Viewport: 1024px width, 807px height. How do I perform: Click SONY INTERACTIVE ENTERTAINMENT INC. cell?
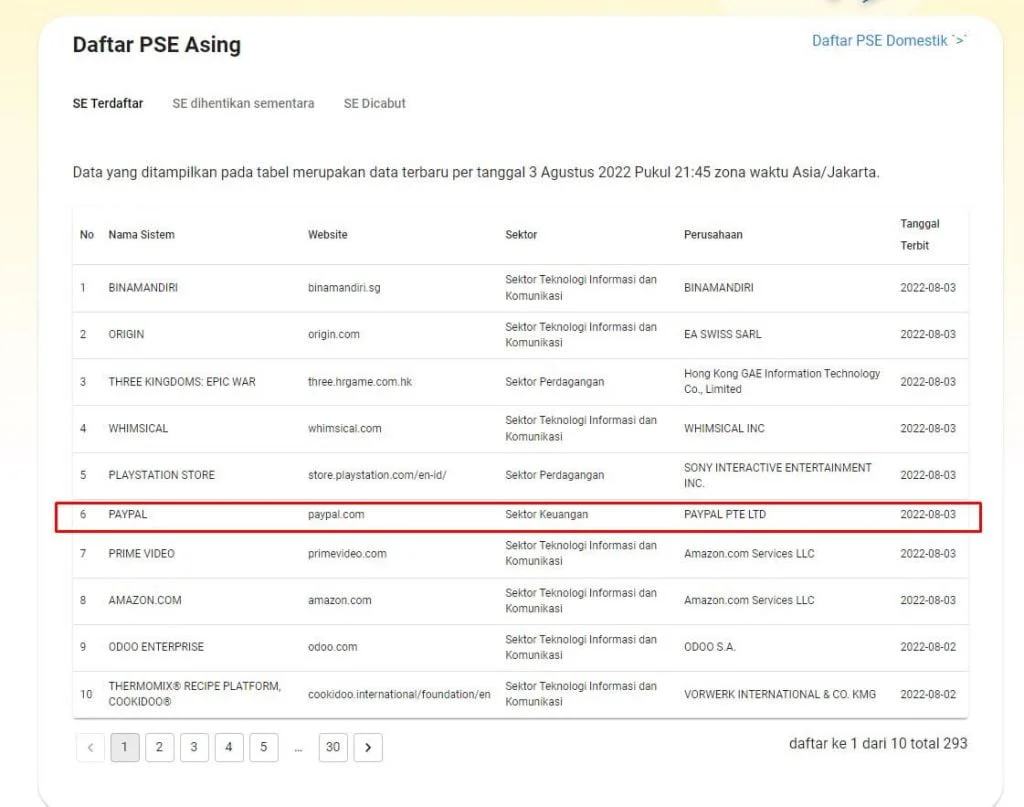[777, 475]
